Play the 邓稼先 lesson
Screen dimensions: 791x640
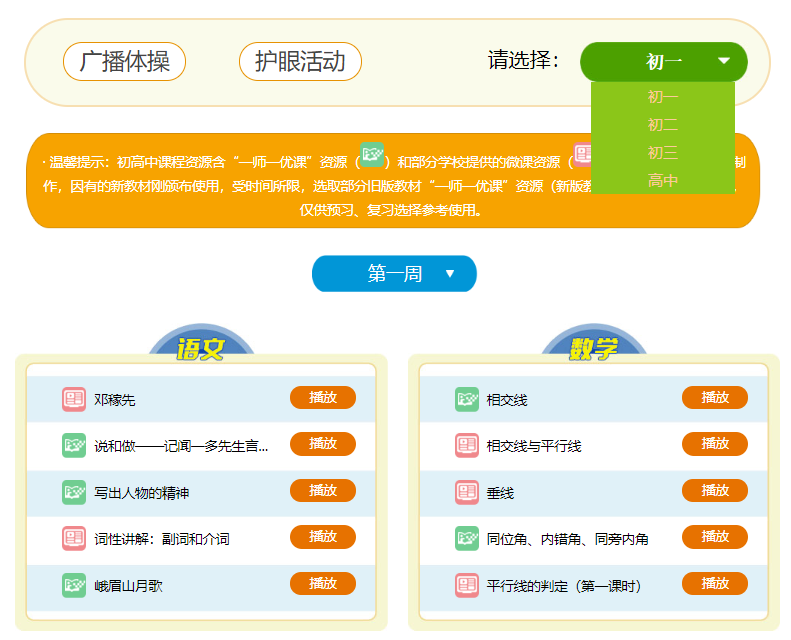[x=322, y=398]
